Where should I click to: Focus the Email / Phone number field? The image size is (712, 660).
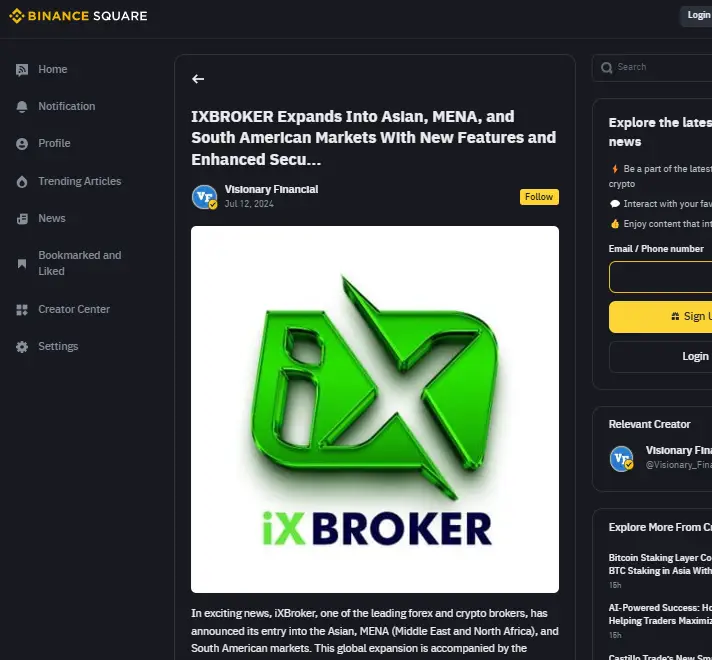660,277
